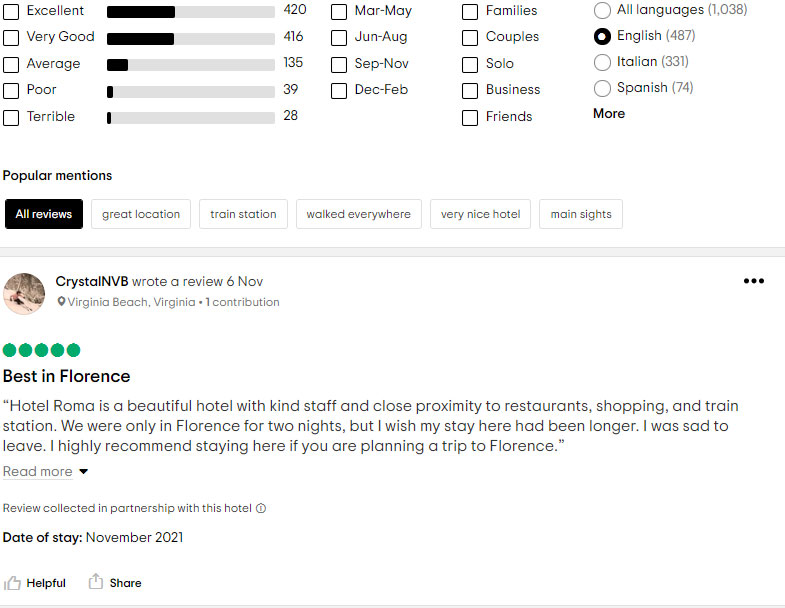Select All languages radio option

(x=602, y=10)
